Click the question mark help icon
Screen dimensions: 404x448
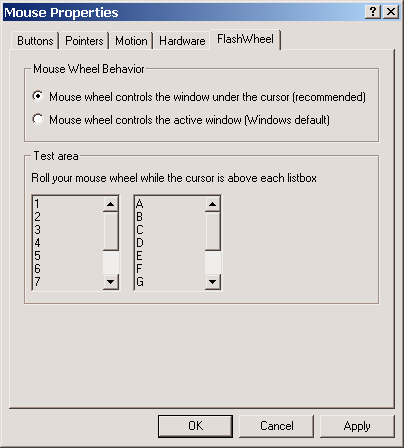tap(373, 12)
